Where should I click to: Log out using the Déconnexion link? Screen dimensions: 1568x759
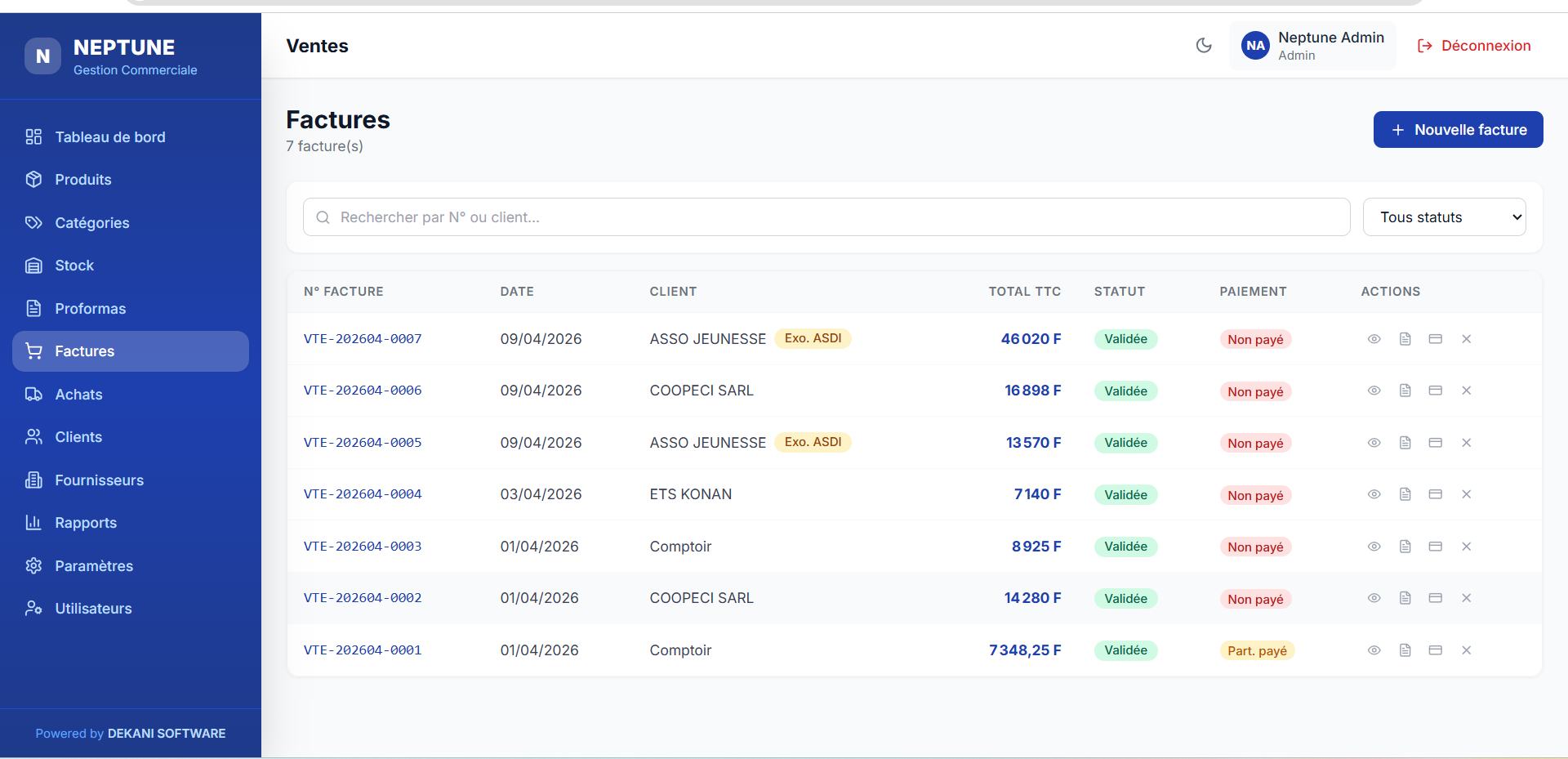tap(1474, 46)
